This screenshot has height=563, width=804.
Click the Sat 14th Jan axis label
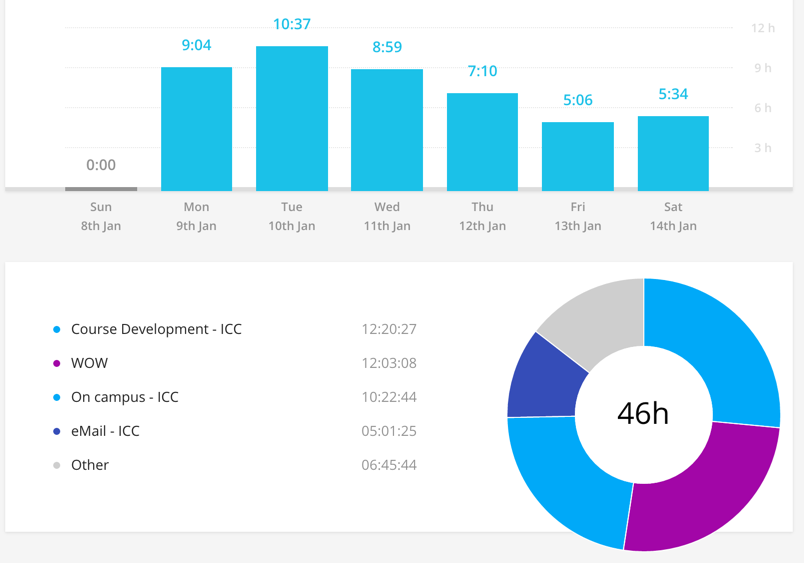pyautogui.click(x=673, y=216)
